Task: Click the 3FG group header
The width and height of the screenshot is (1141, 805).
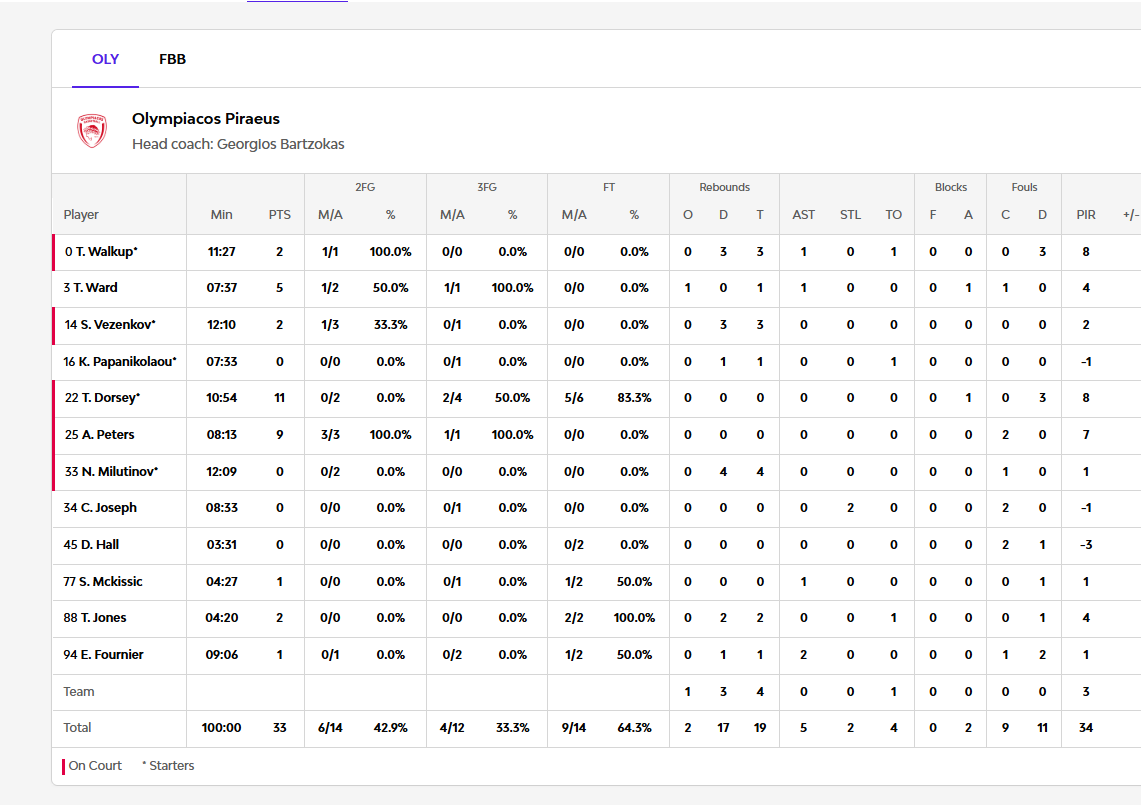Action: 487,187
